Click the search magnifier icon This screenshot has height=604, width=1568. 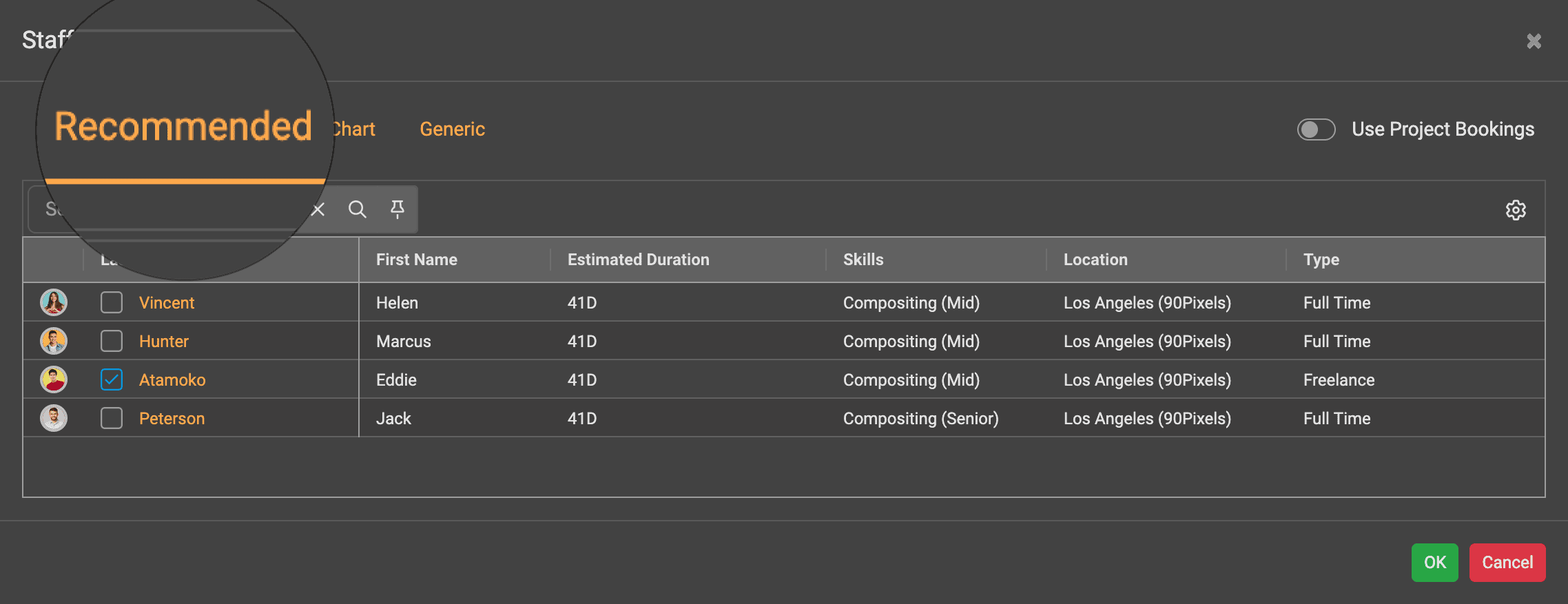[357, 209]
